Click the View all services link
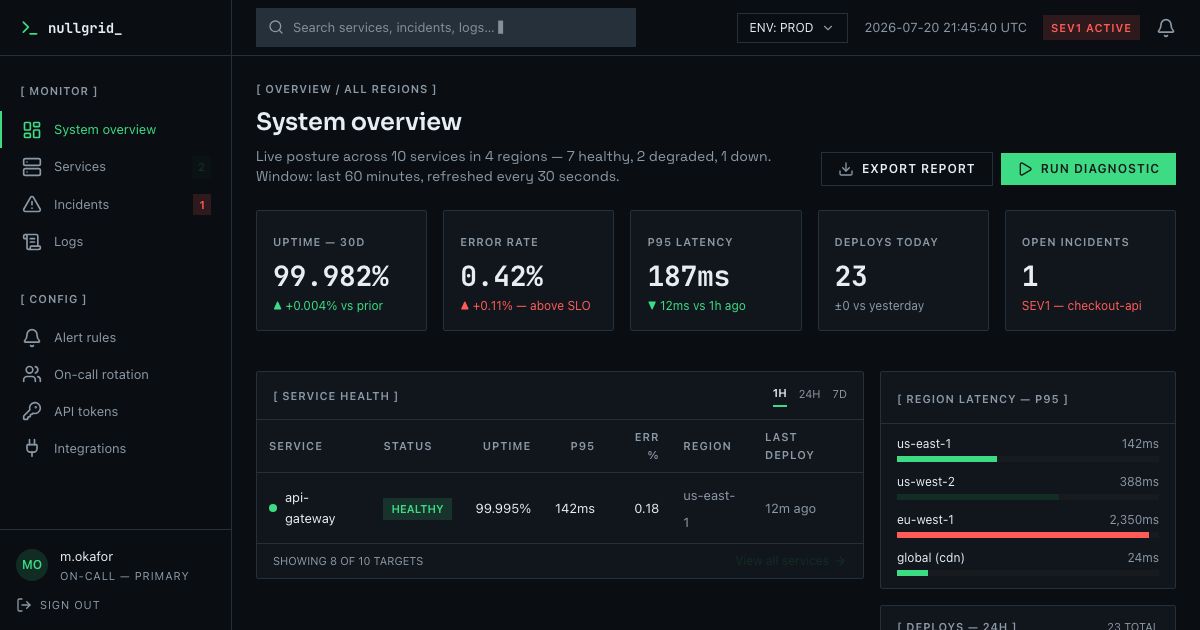The image size is (1200, 630). click(791, 561)
